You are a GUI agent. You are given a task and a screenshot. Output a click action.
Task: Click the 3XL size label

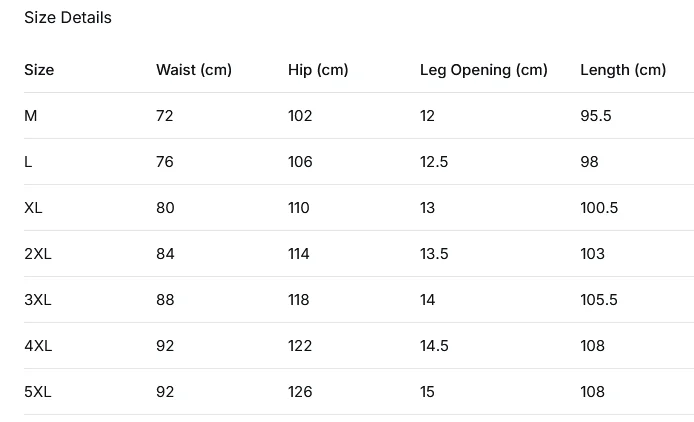[38, 300]
